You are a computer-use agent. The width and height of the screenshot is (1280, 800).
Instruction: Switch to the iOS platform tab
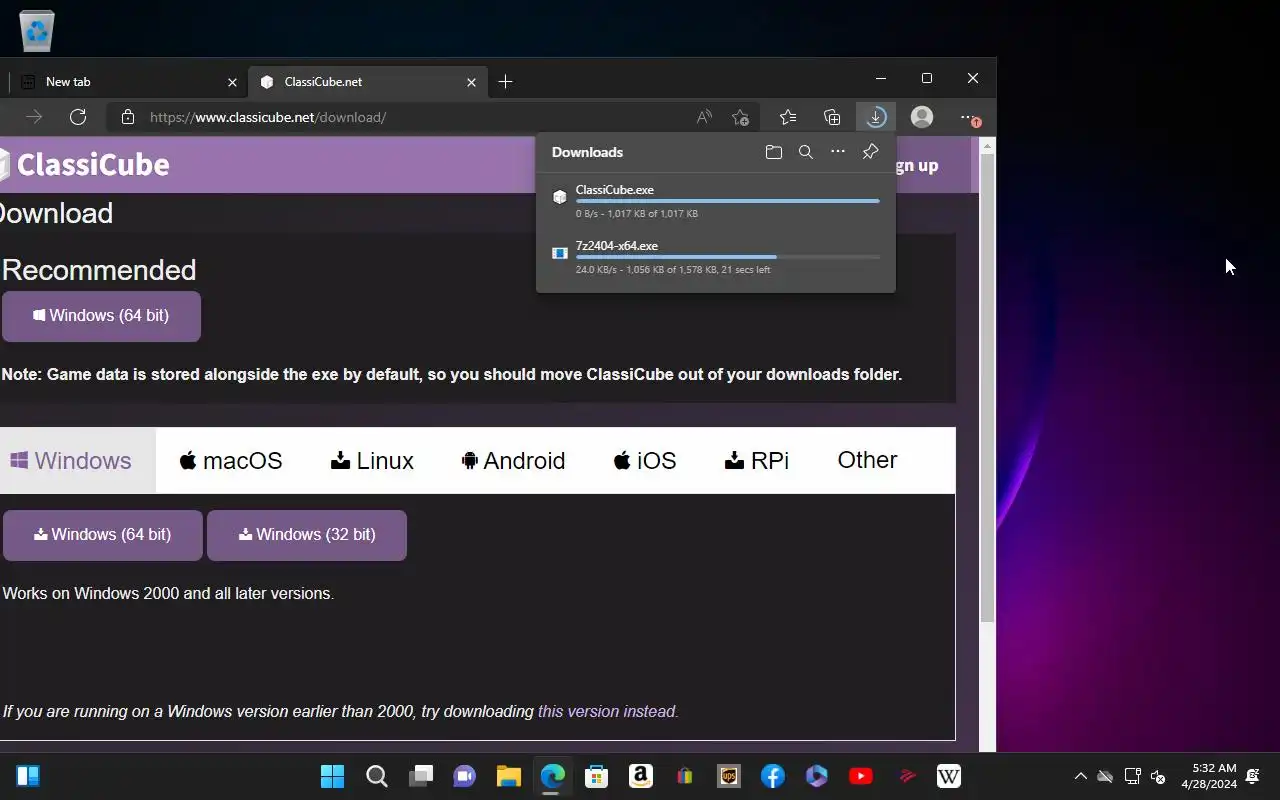pos(645,461)
